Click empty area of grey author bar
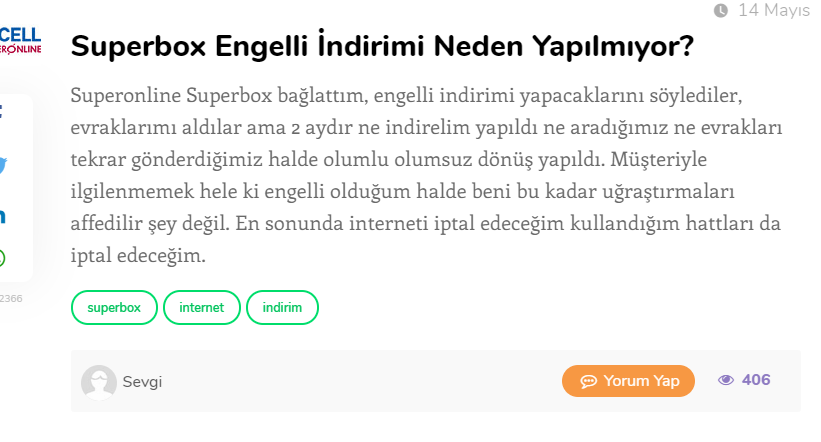The width and height of the screenshot is (821, 442). coord(361,381)
